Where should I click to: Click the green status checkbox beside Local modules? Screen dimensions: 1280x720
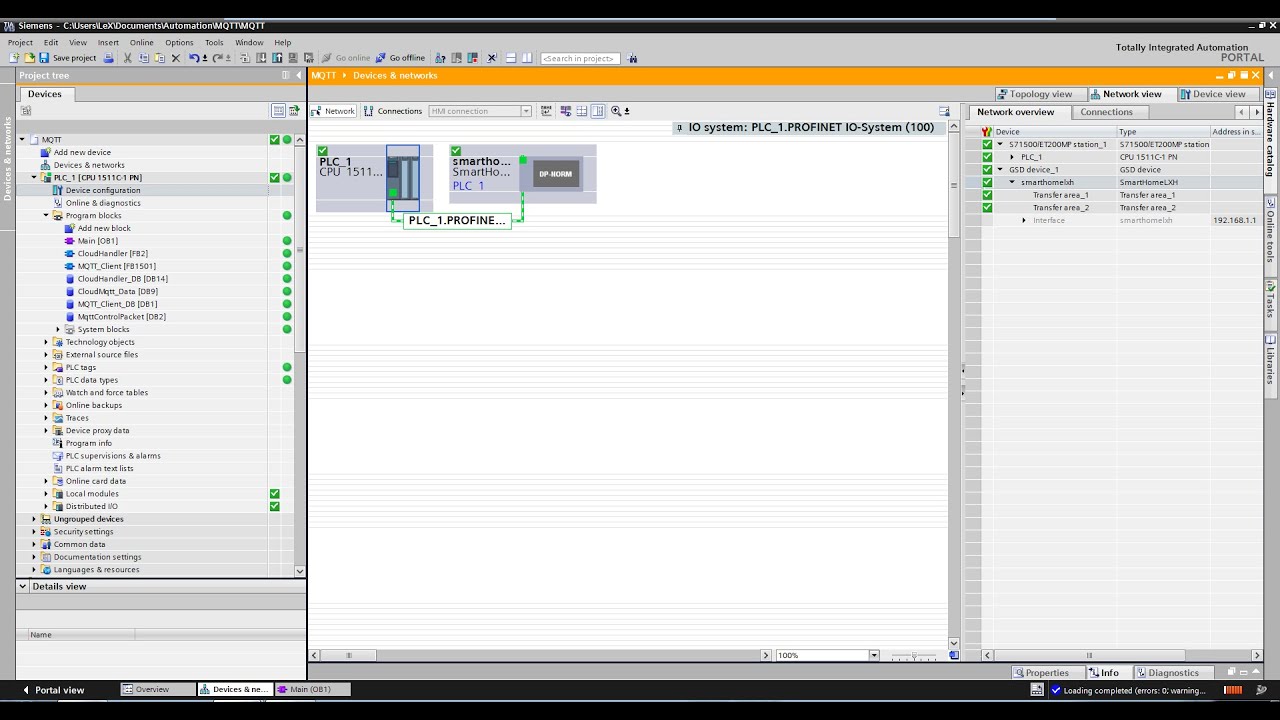274,494
